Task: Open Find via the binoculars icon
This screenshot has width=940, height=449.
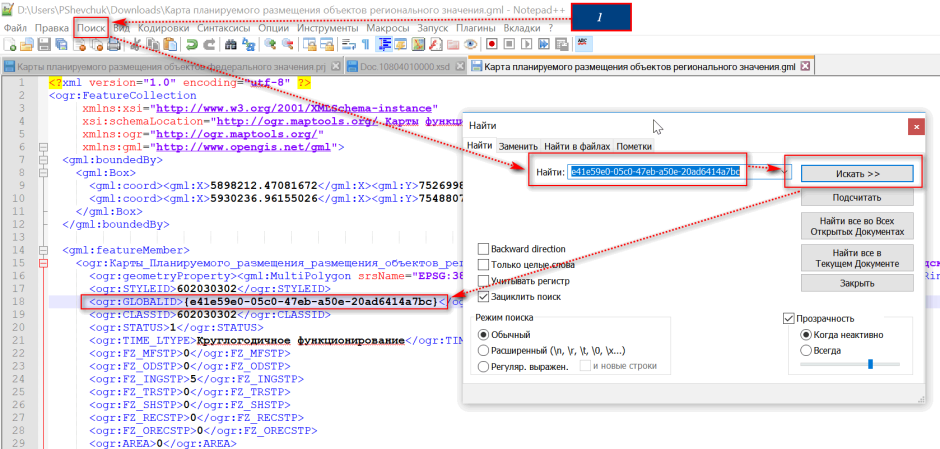Action: tap(231, 44)
